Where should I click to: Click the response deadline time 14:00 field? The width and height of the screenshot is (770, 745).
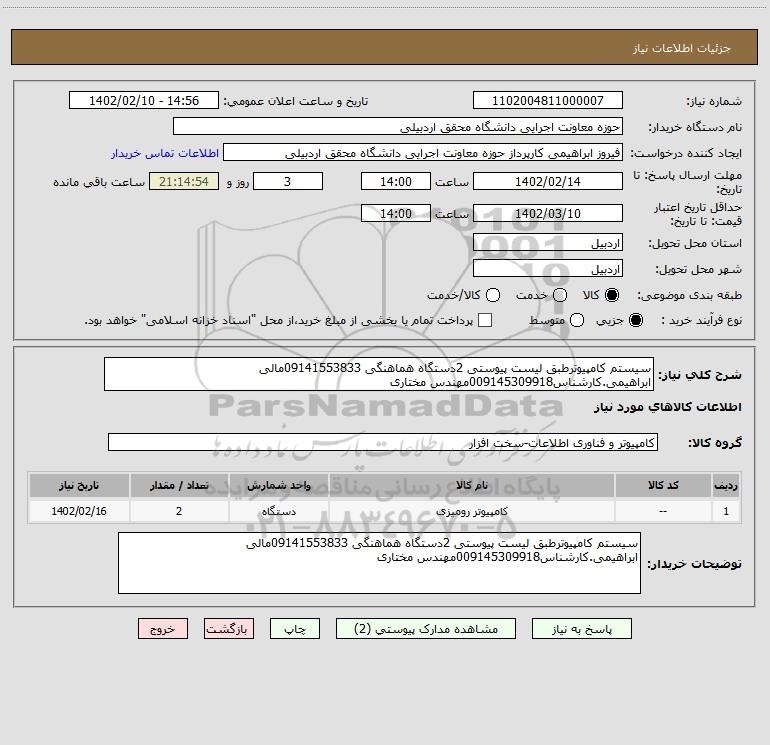(x=396, y=181)
